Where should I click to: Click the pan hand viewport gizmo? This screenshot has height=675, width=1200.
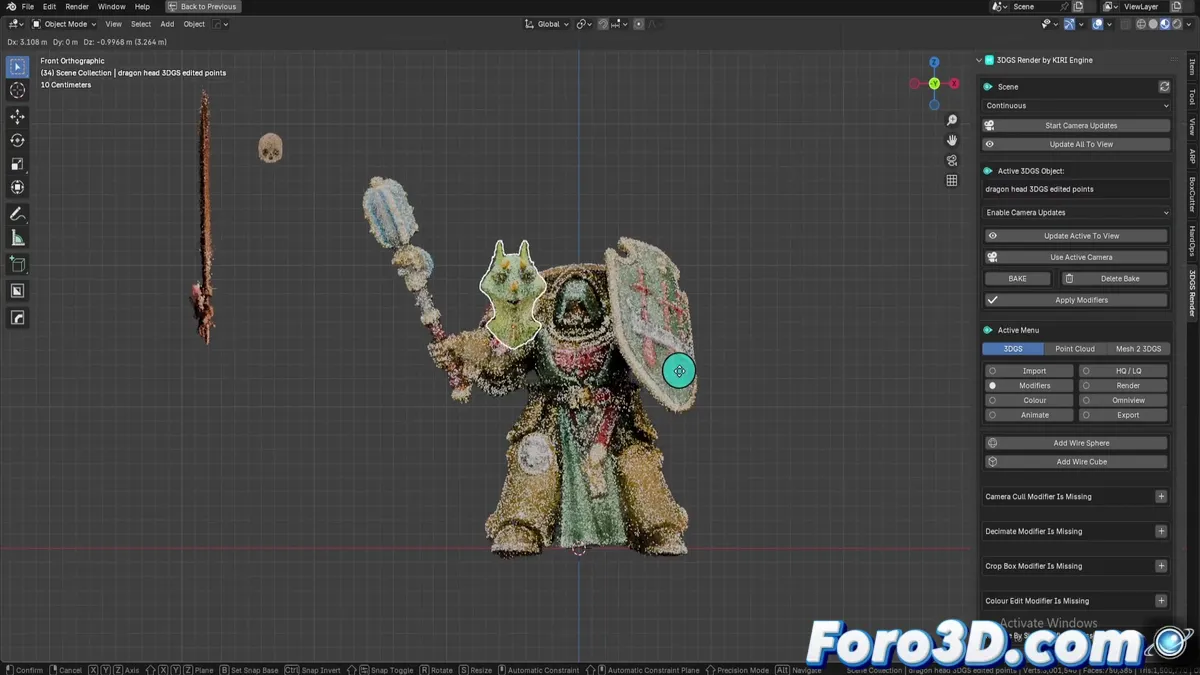pyautogui.click(x=952, y=140)
